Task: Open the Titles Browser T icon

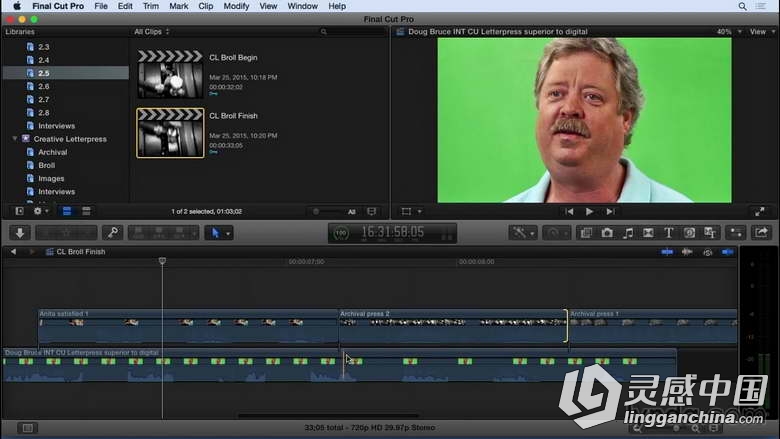Action: tap(669, 233)
